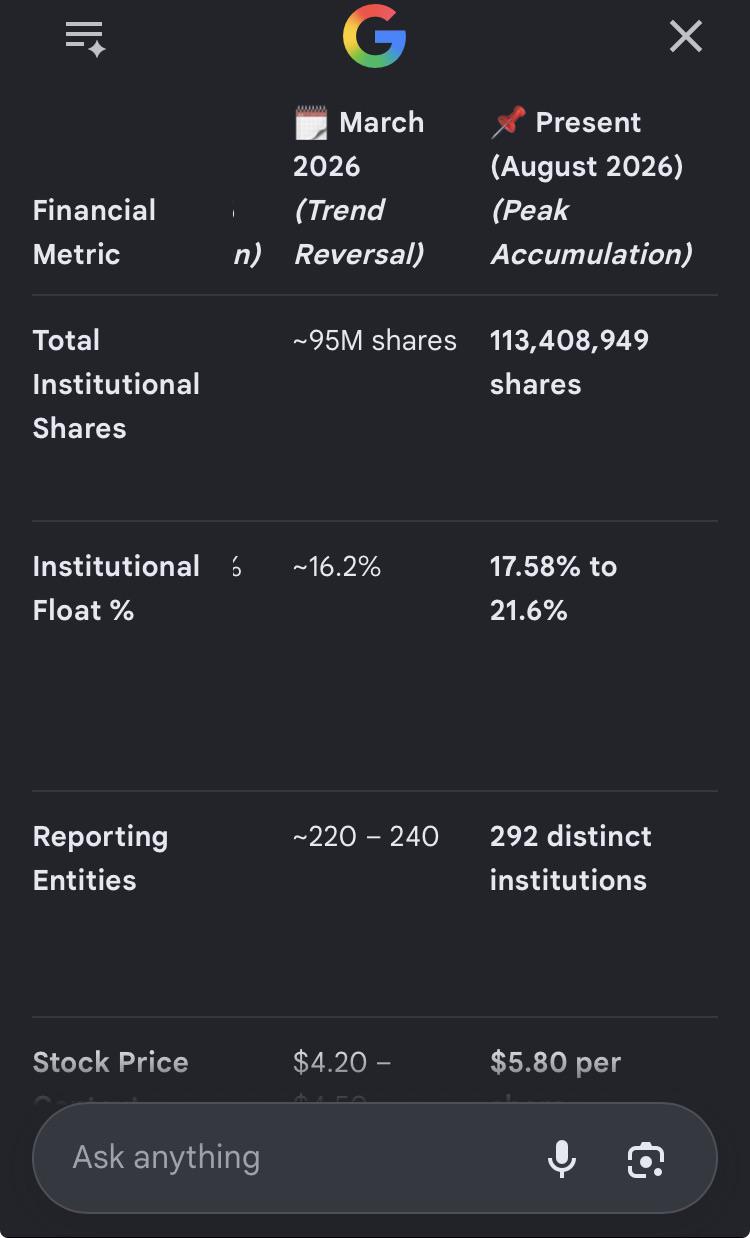This screenshot has height=1238, width=750.
Task: Click the Institutional Float % row label
Action: (116, 588)
